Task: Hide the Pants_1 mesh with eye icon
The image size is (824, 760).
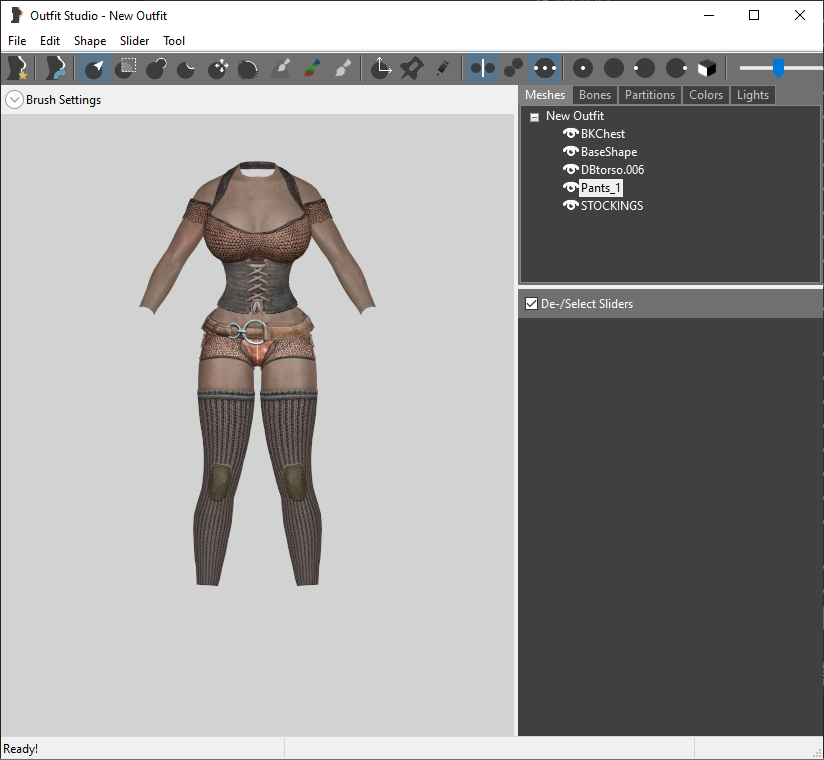Action: pyautogui.click(x=571, y=187)
